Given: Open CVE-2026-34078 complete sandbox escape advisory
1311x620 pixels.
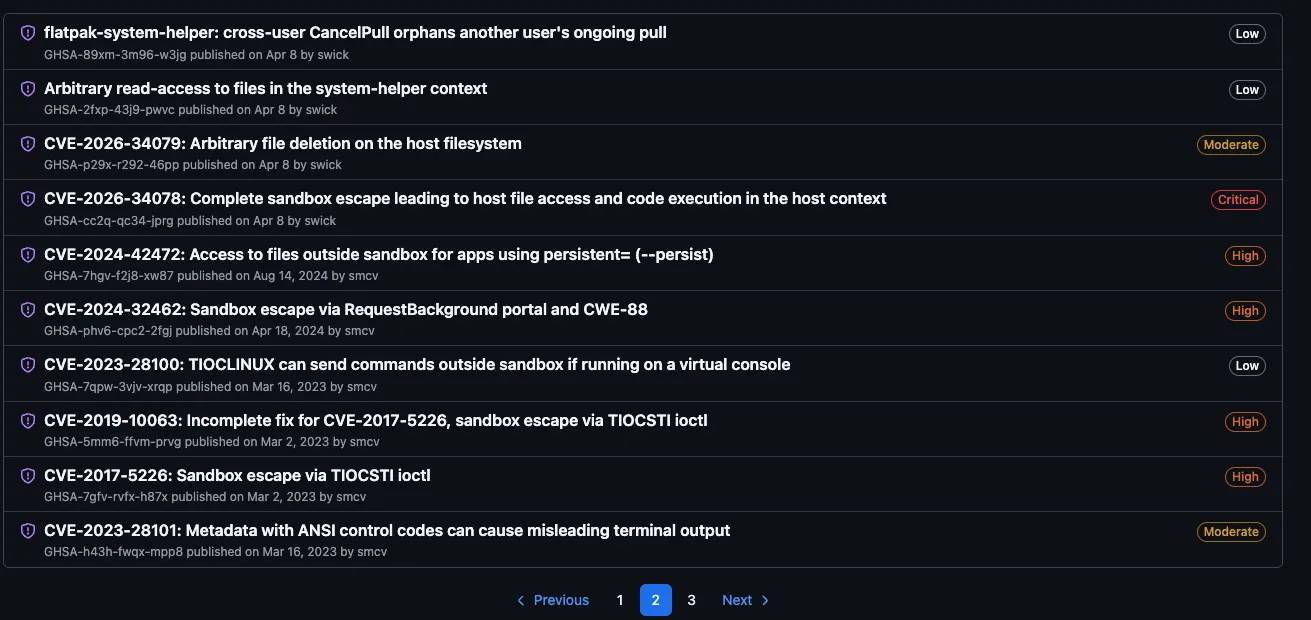Looking at the screenshot, I should [x=465, y=199].
